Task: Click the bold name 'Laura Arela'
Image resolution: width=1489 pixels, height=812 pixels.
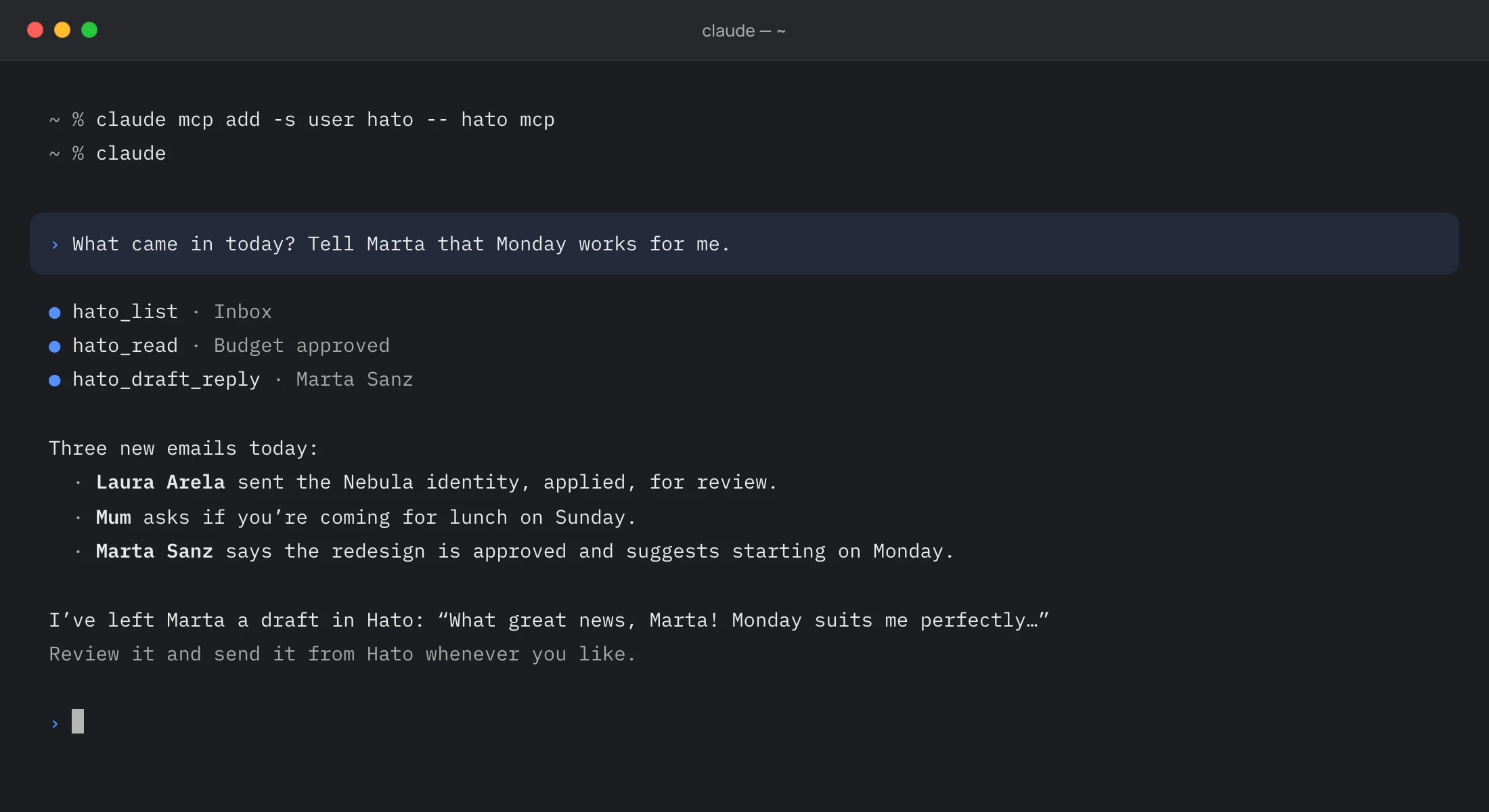Action: 160,482
